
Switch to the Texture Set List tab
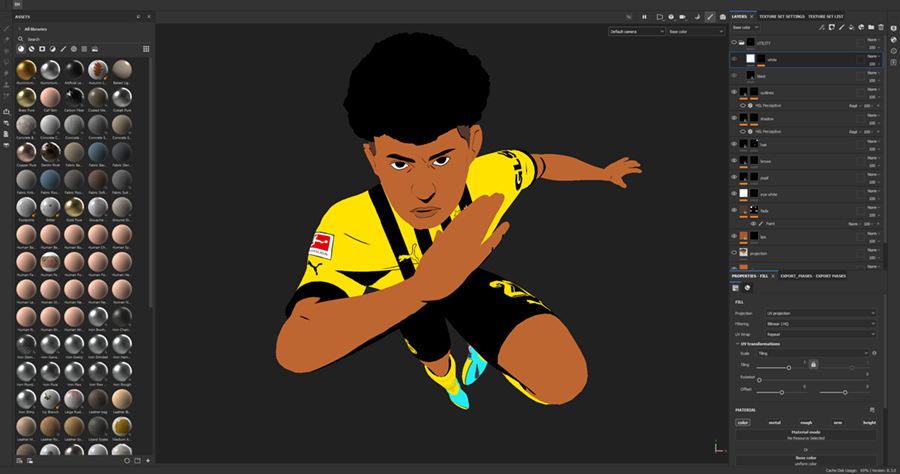pyautogui.click(x=825, y=17)
